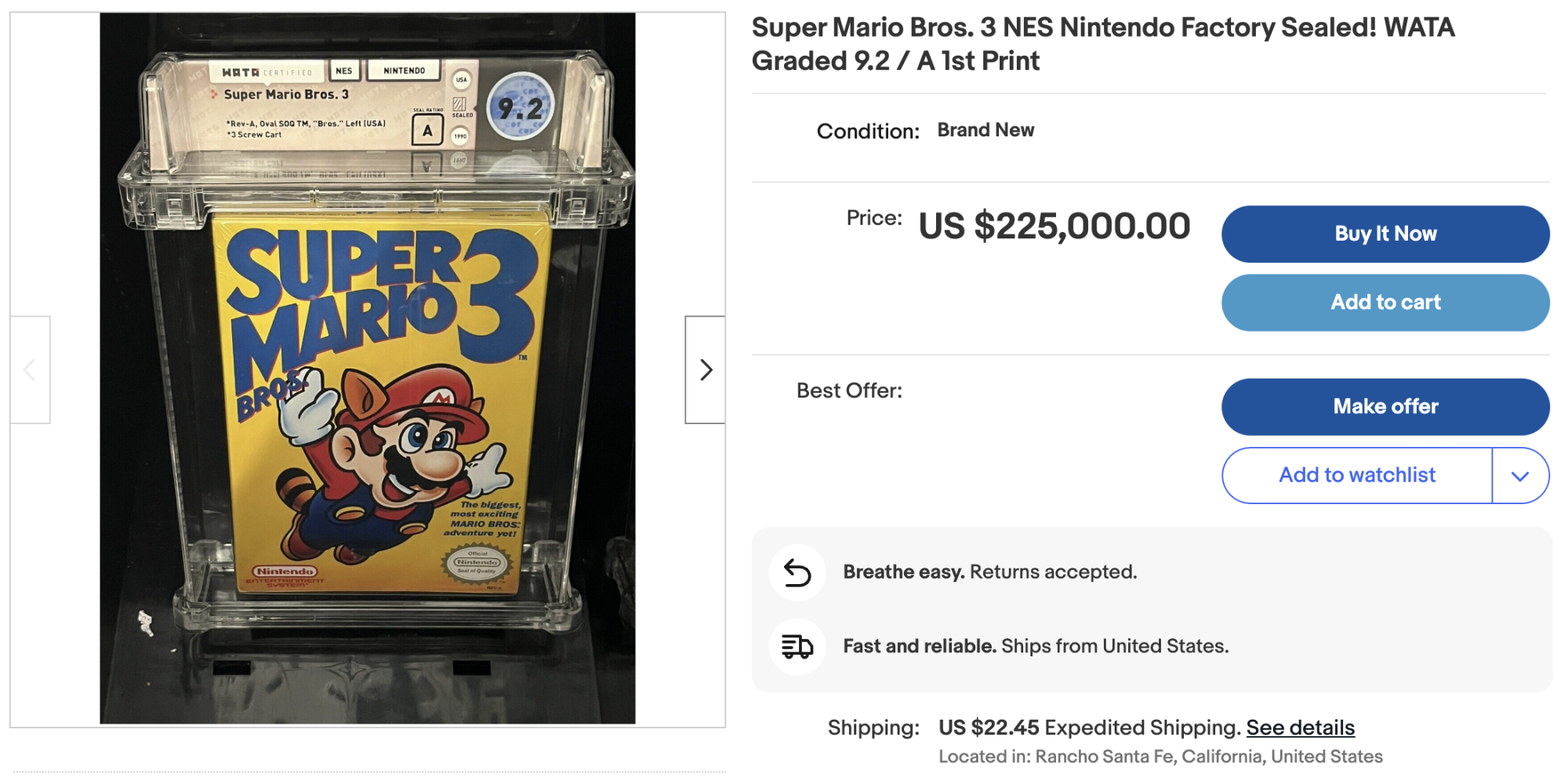Click the returns arrow icon
The height and width of the screenshot is (784, 1568).
pyautogui.click(x=797, y=572)
